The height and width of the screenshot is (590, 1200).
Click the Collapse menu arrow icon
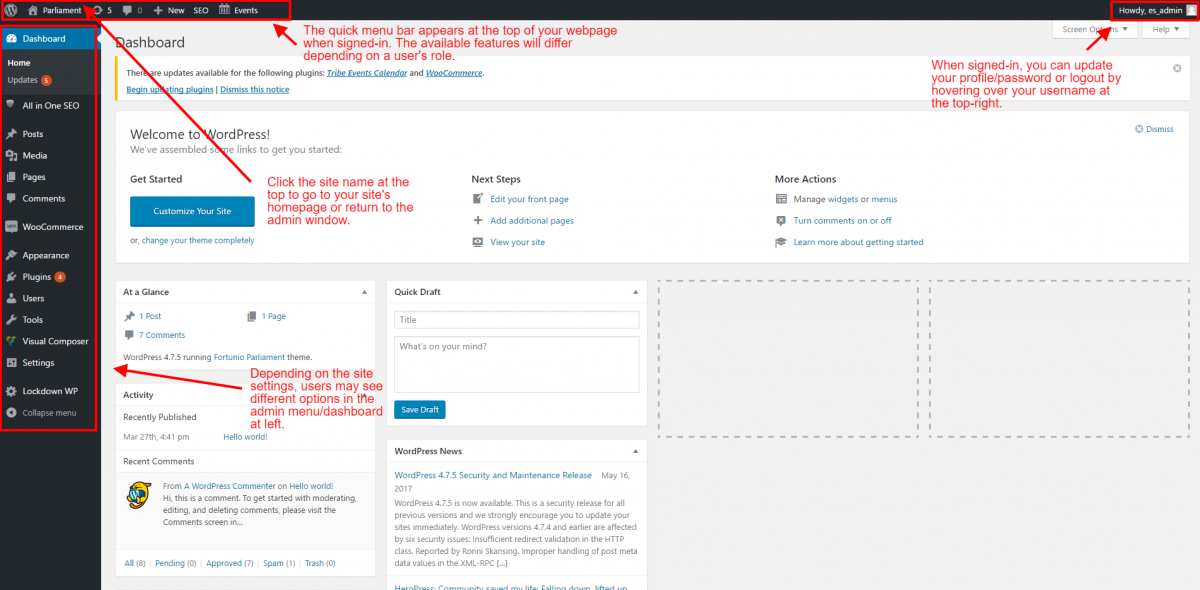tap(11, 412)
